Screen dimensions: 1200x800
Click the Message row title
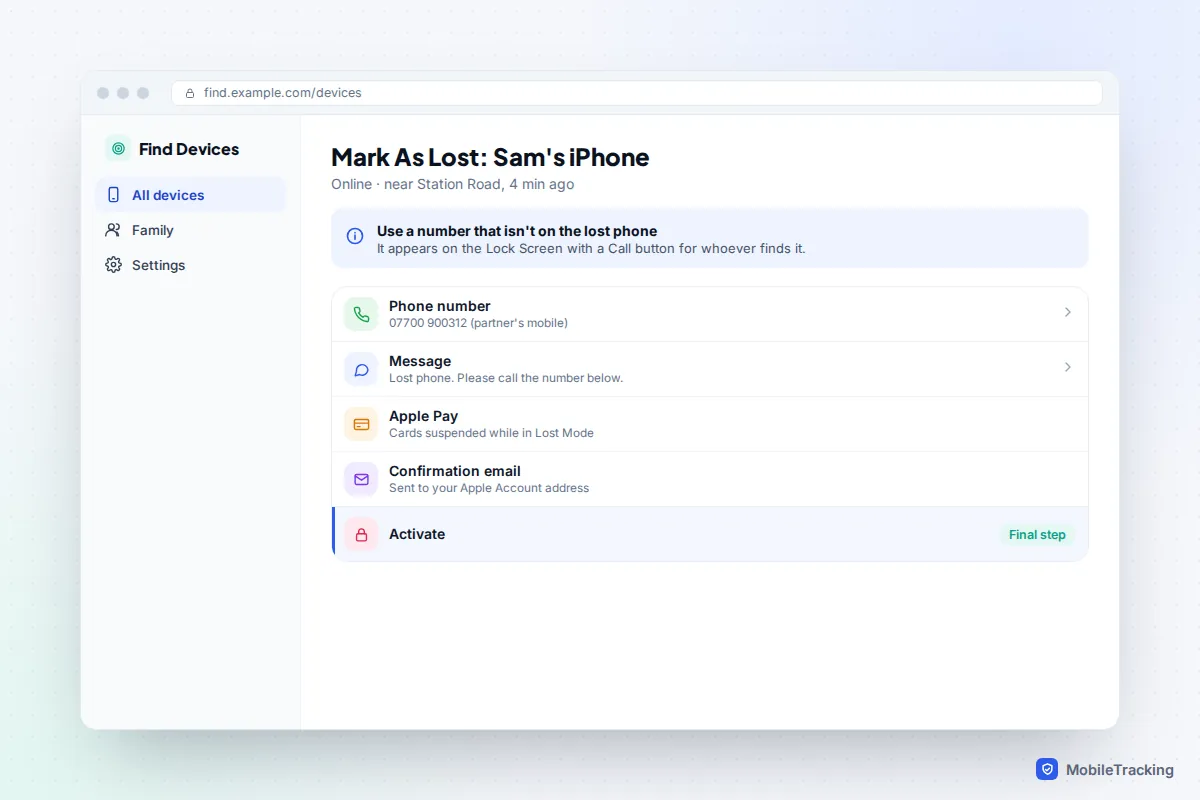point(420,361)
